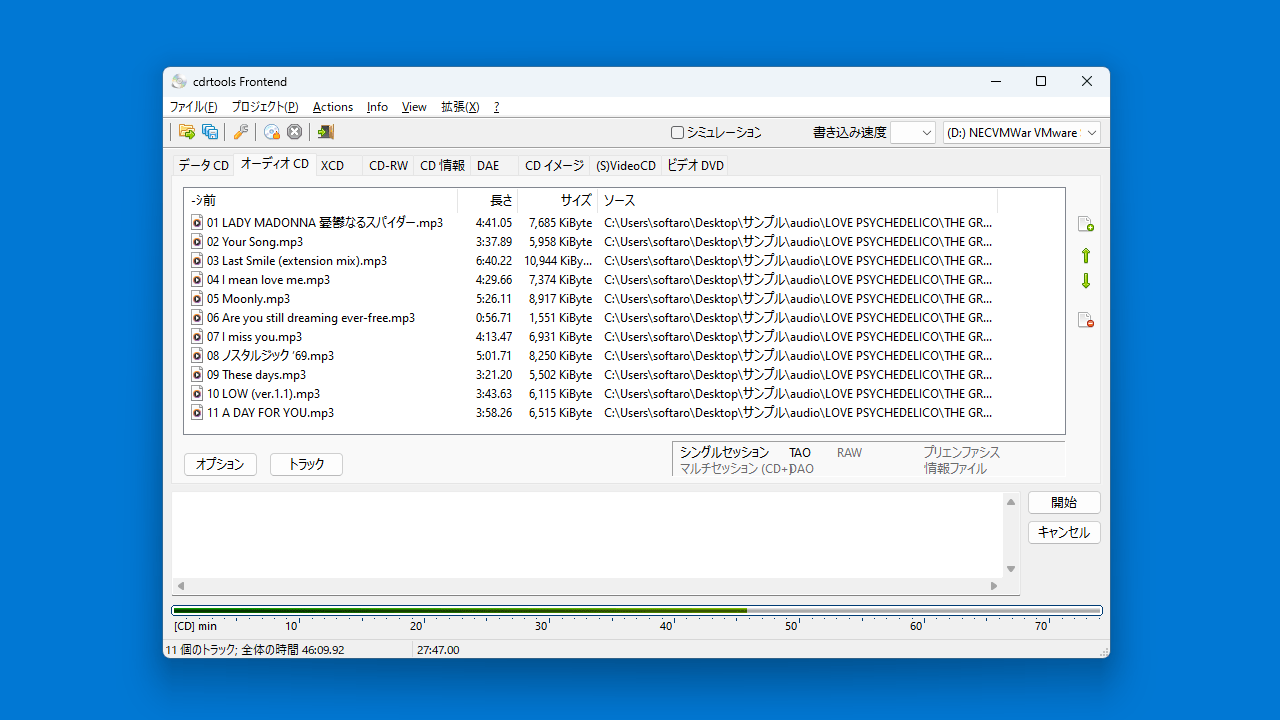Viewport: 1280px width, 720px height.
Task: Click the remove track file icon
Action: pos(1085,320)
